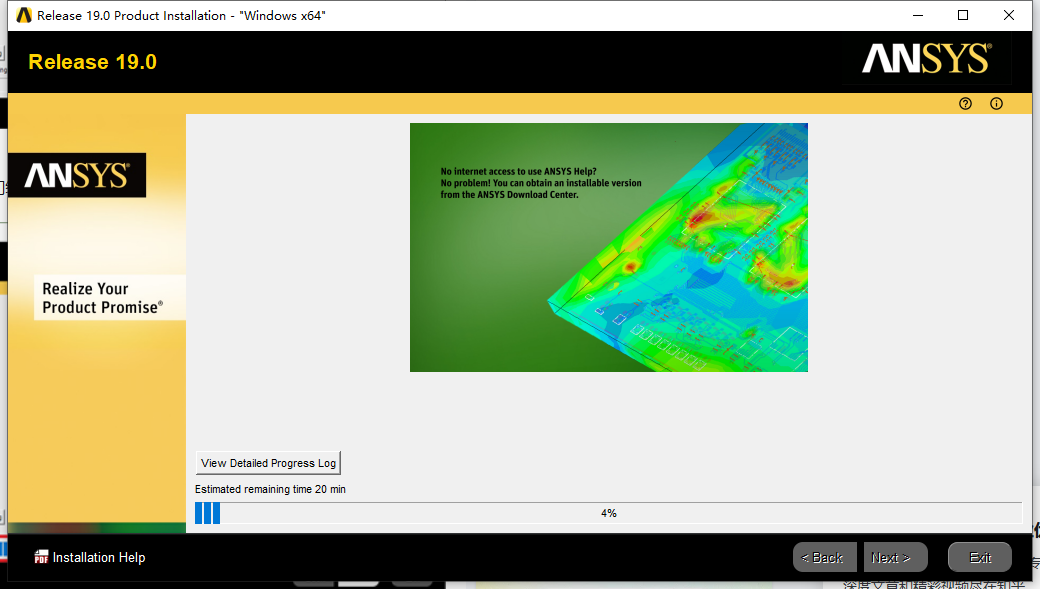Click the ANSYS Download Center advertisement image

click(x=608, y=247)
